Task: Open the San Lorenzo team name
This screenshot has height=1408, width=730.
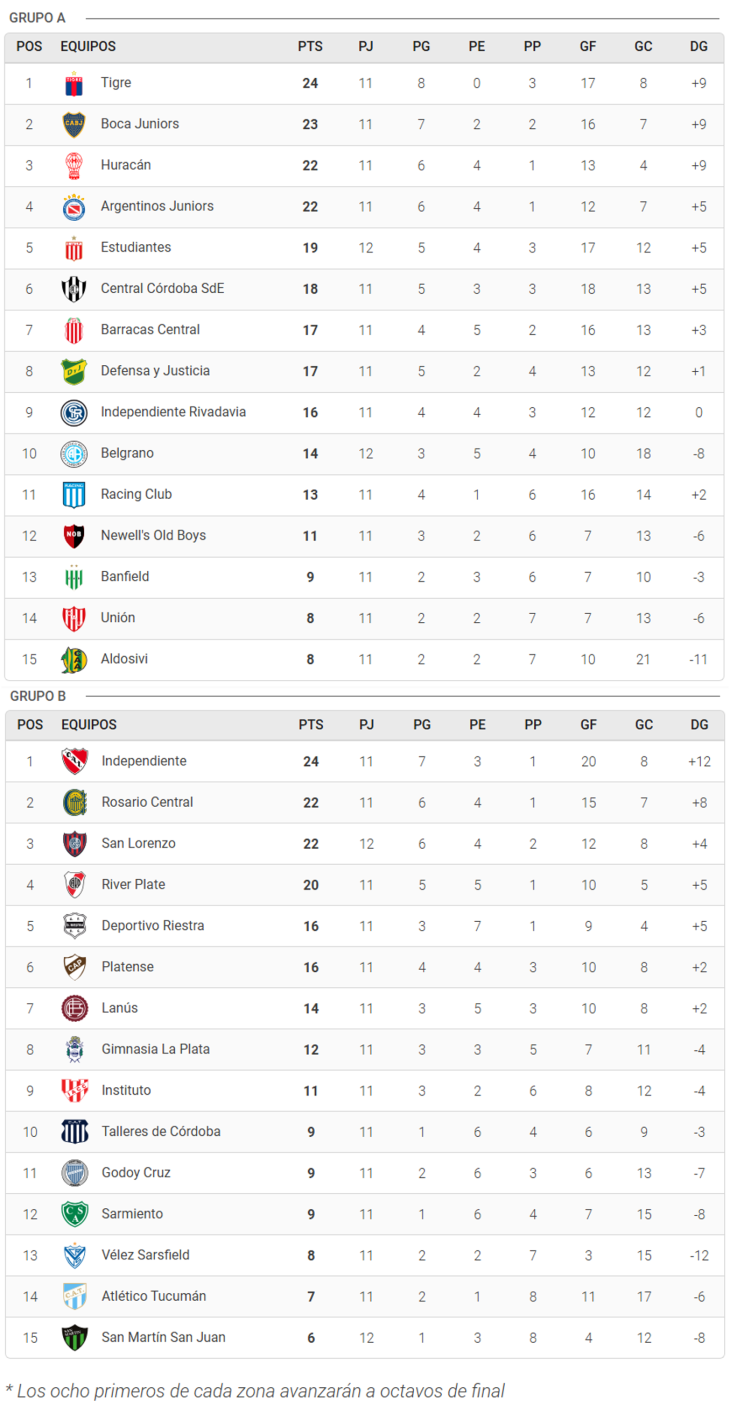Action: pos(138,843)
